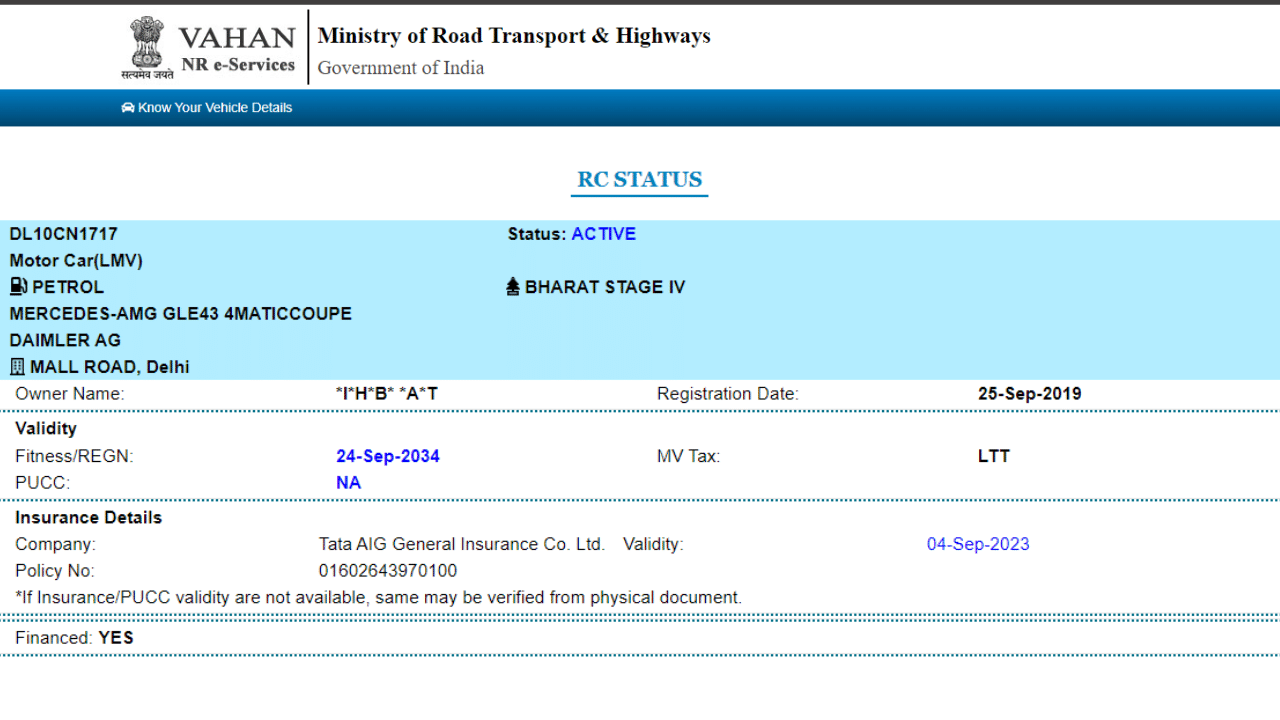Click the building icon beside MALL ROAD
This screenshot has width=1280, height=720.
(17, 367)
